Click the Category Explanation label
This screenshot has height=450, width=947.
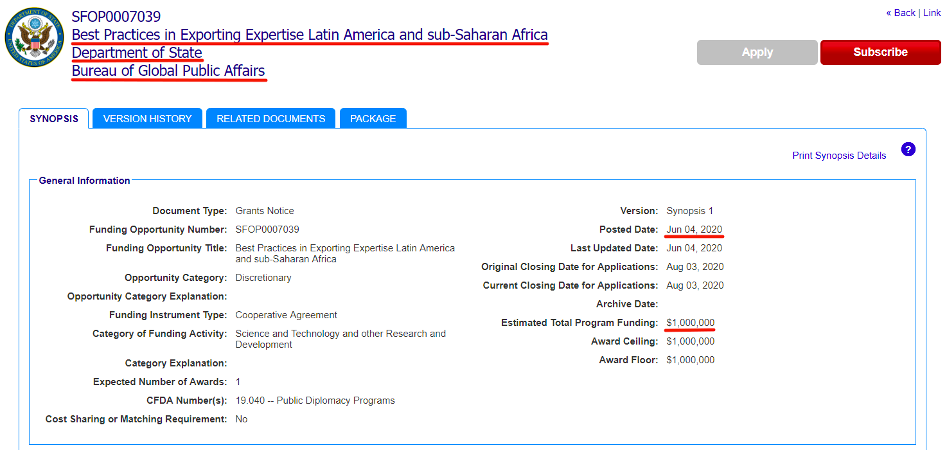tap(176, 363)
